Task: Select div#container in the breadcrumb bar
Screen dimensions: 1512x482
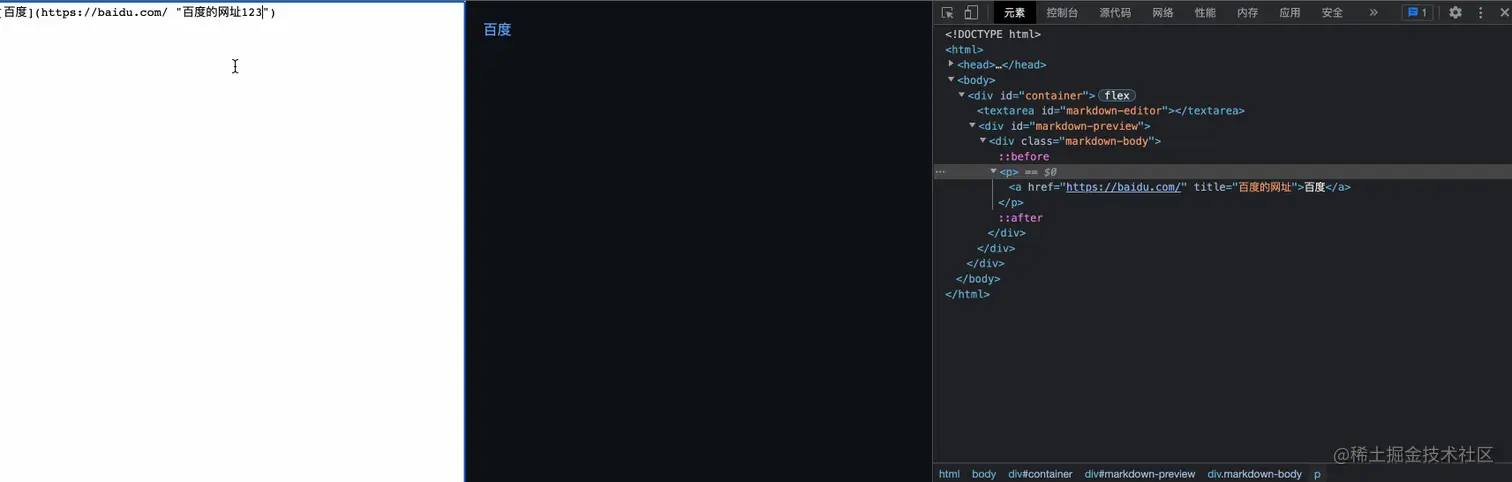Action: coord(1040,474)
